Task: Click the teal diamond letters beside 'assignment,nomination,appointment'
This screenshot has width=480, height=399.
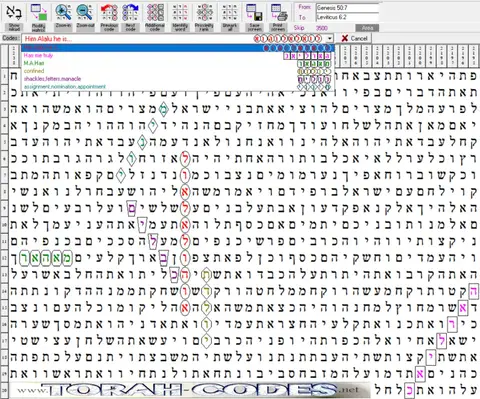Action: tap(314, 87)
